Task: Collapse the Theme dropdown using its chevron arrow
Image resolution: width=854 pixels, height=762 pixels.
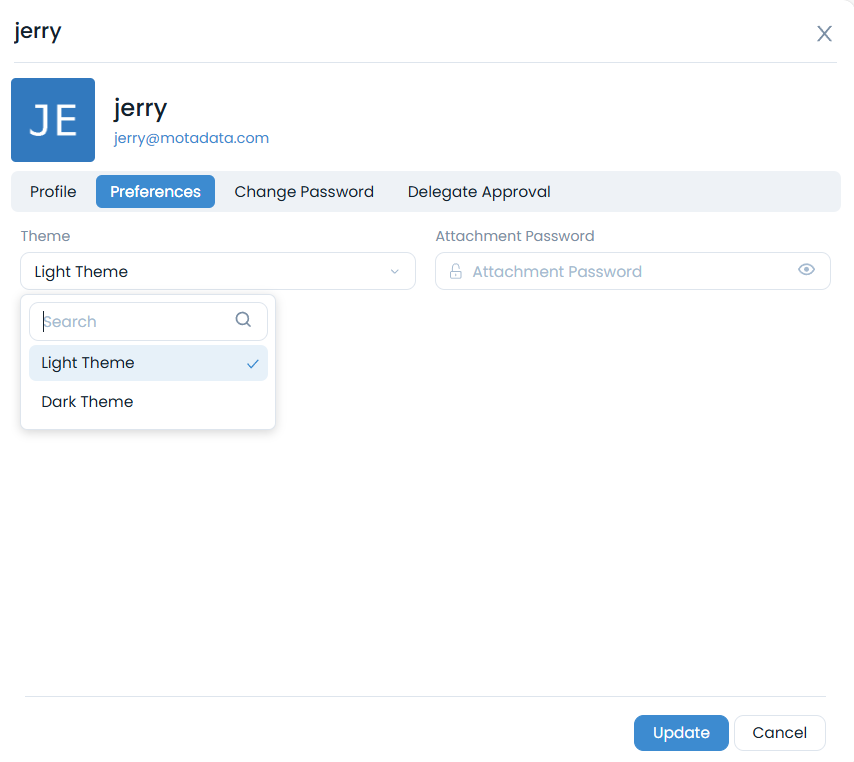Action: [394, 271]
